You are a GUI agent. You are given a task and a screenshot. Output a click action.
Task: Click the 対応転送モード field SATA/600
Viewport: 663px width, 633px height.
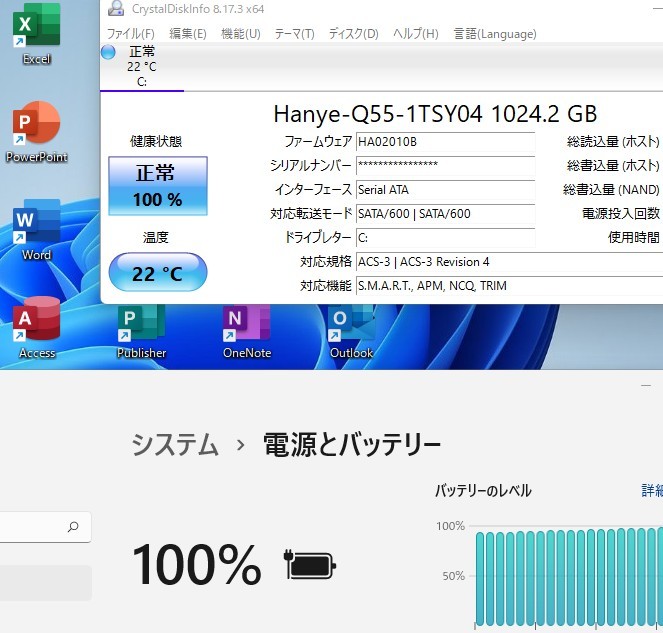coord(446,214)
